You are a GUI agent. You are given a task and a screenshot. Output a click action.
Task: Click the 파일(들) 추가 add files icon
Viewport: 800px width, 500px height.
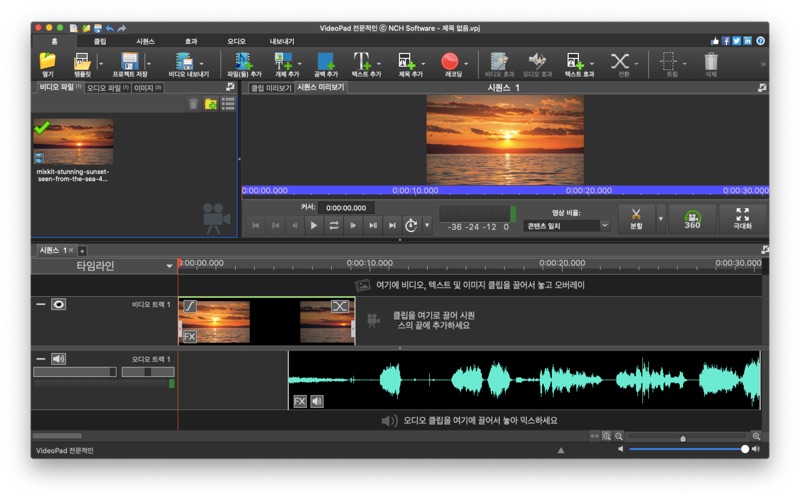pos(244,61)
